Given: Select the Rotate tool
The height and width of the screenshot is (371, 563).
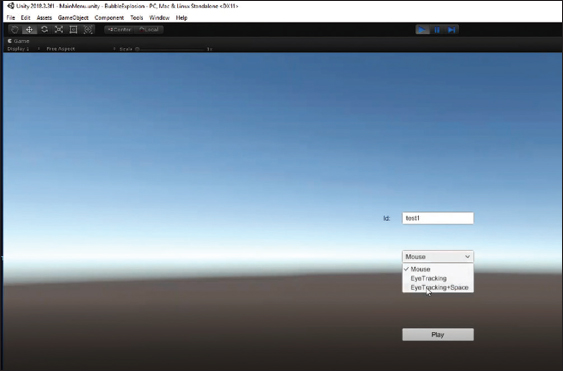Looking at the screenshot, I should click(44, 30).
